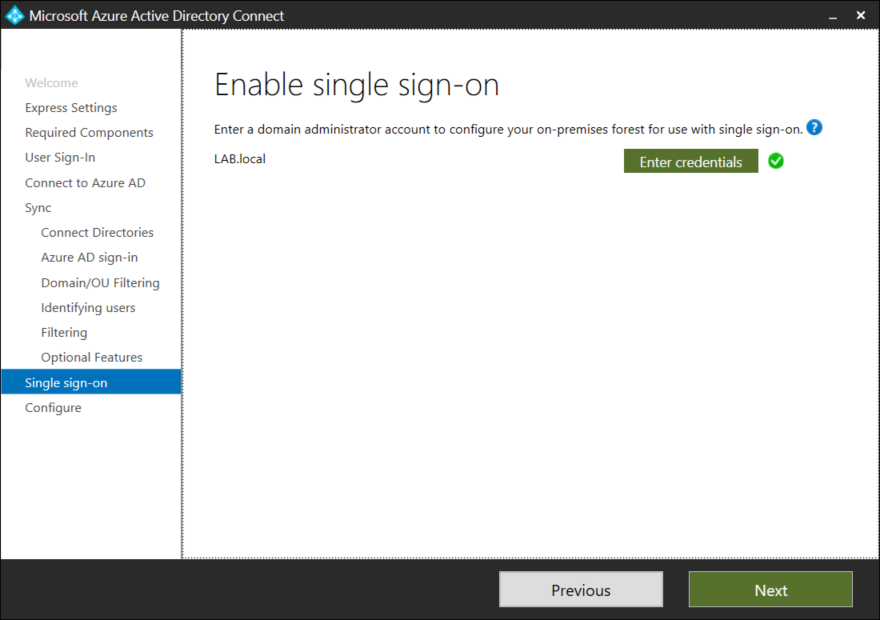
Task: Go to the Next wizard step
Action: pyautogui.click(x=771, y=590)
